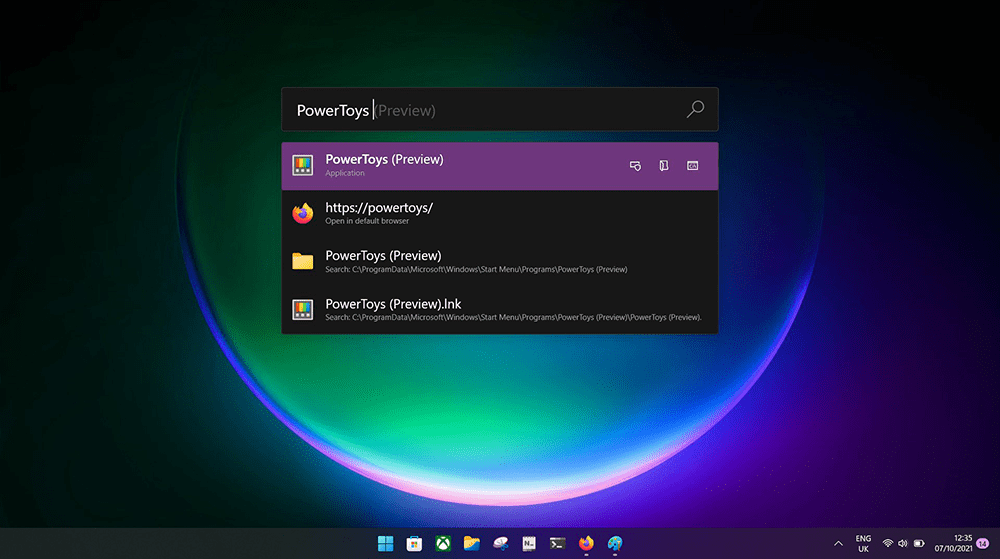
Task: Open the Terminal app from the taskbar
Action: (x=557, y=543)
